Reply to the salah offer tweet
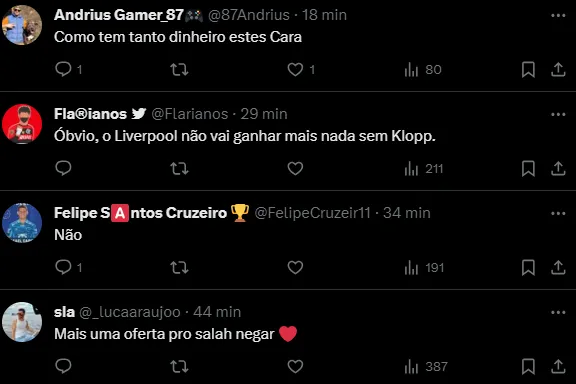 click(x=63, y=366)
